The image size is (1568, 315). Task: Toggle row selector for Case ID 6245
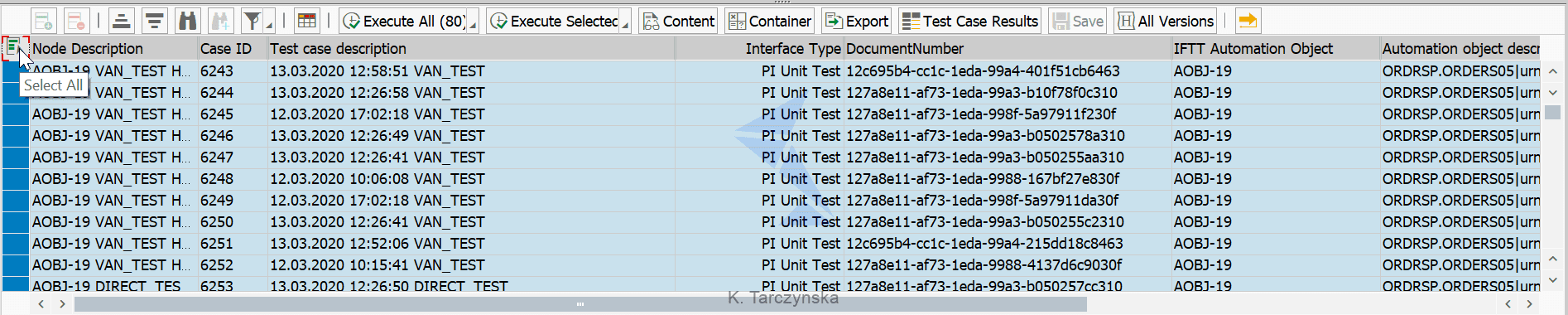[x=16, y=114]
